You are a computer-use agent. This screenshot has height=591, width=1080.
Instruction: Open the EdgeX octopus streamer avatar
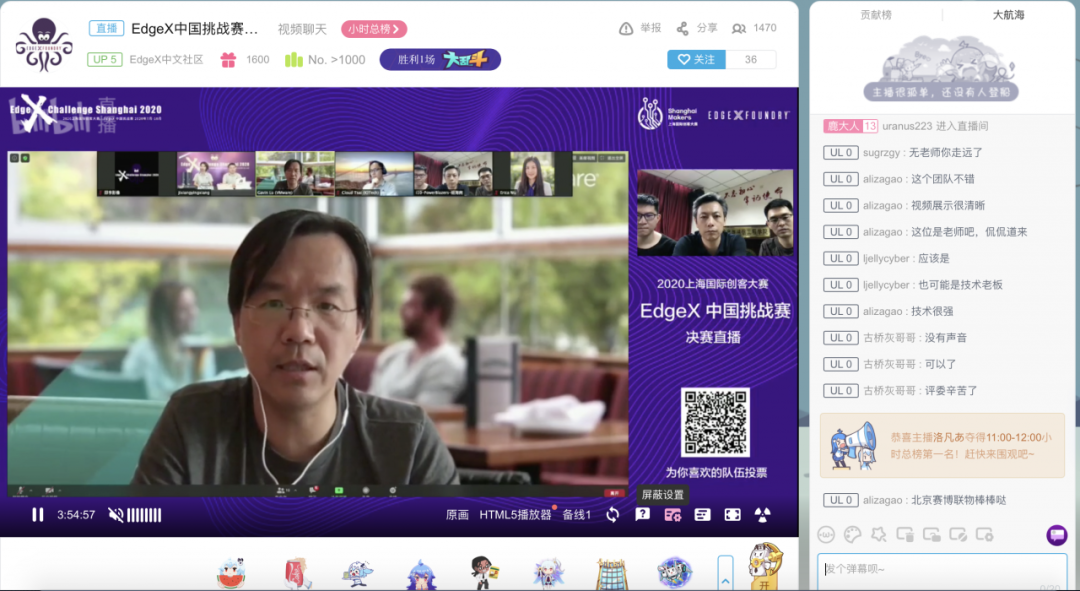44,44
